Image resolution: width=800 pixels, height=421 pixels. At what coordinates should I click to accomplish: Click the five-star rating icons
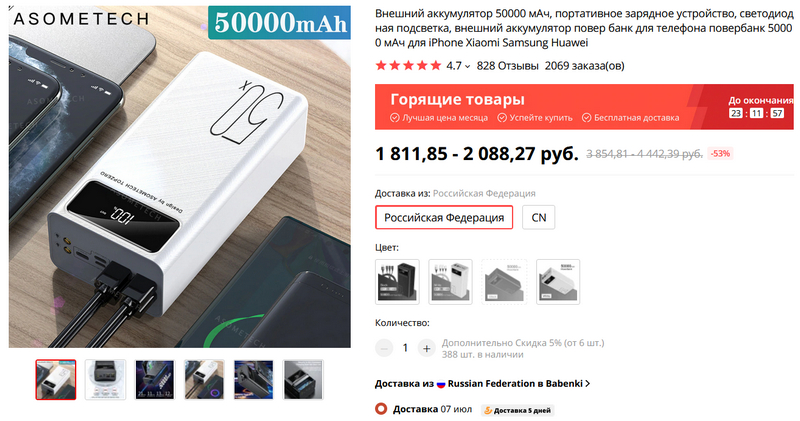click(408, 65)
